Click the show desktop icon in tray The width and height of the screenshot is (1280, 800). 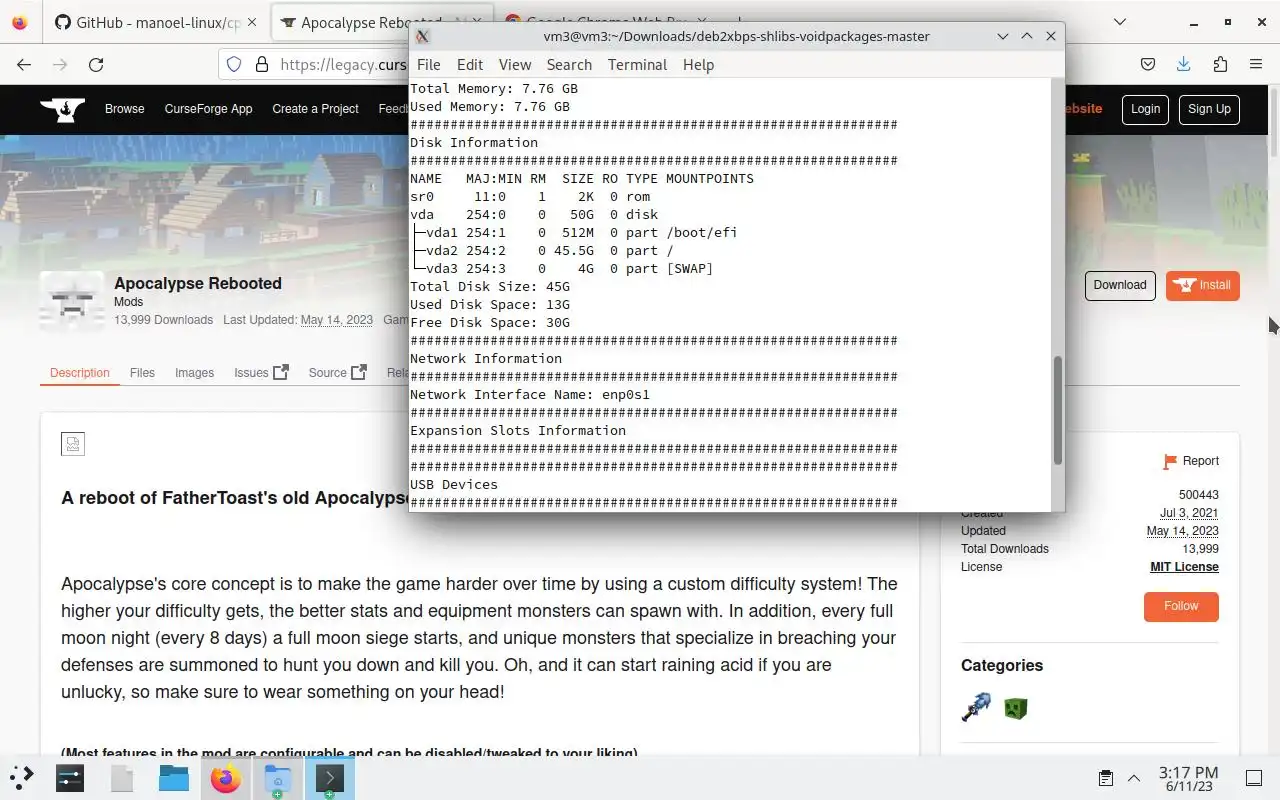pyautogui.click(x=1254, y=778)
